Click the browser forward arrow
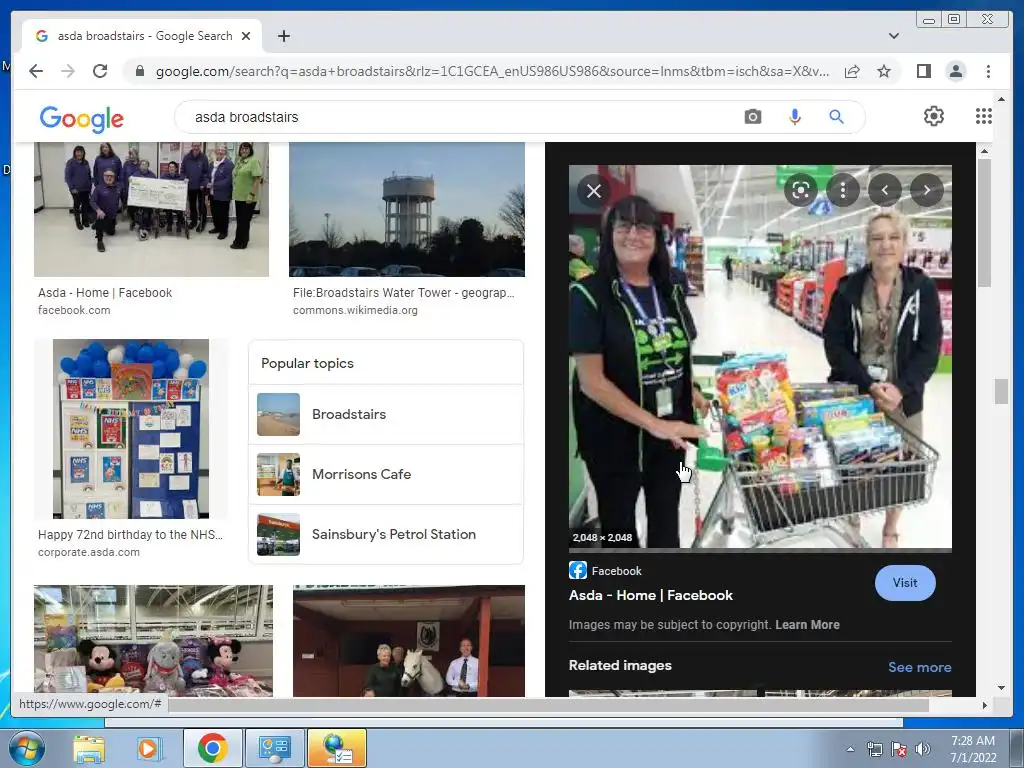This screenshot has width=1024, height=768. [x=68, y=71]
